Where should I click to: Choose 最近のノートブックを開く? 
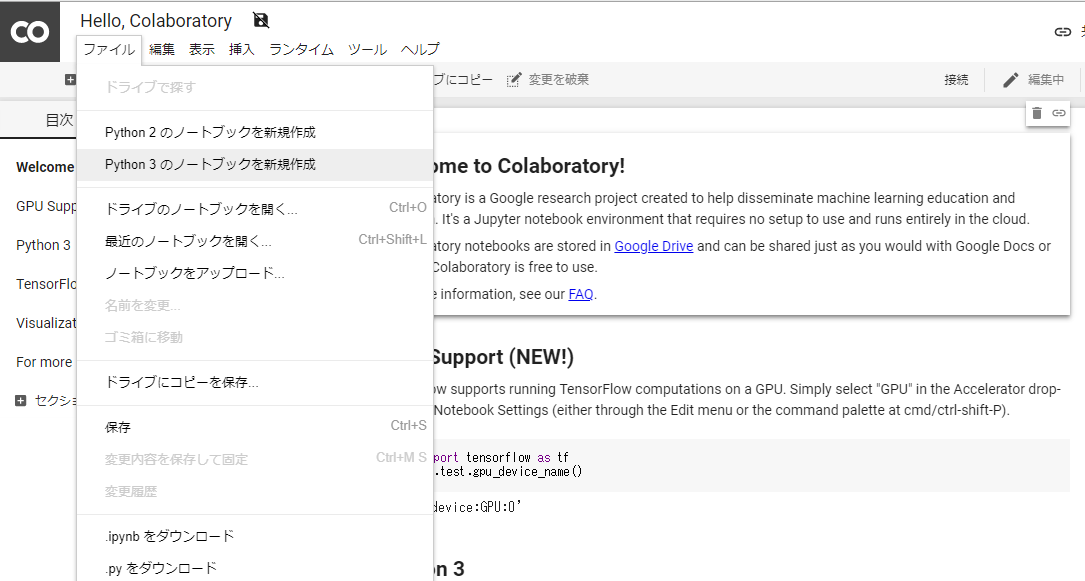click(x=255, y=241)
